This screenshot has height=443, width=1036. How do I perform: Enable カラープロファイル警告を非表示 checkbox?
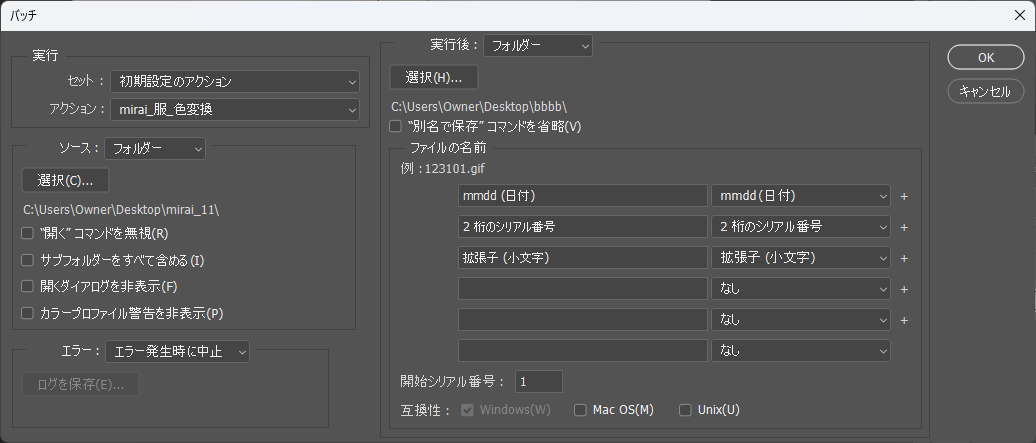tap(28, 314)
